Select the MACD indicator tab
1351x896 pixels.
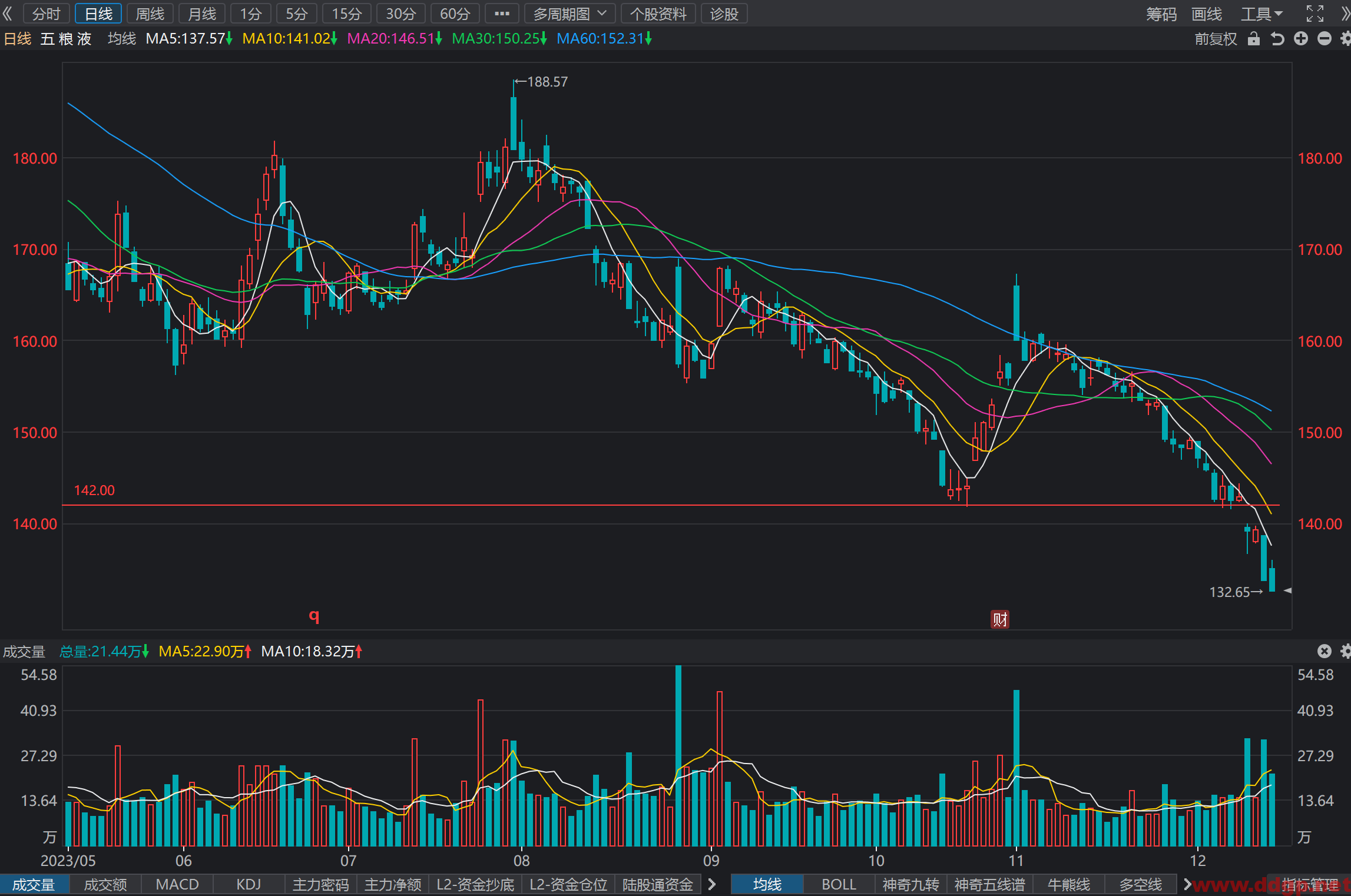click(x=177, y=884)
